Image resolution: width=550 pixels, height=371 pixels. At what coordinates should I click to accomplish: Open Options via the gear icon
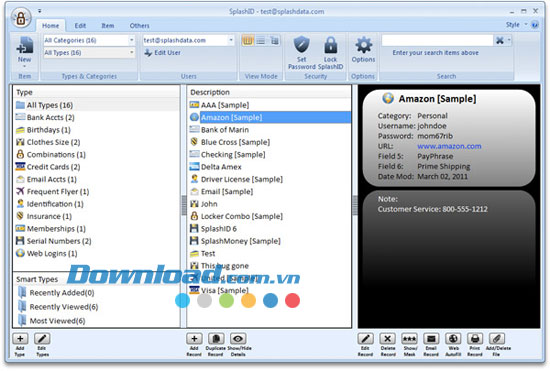point(363,45)
